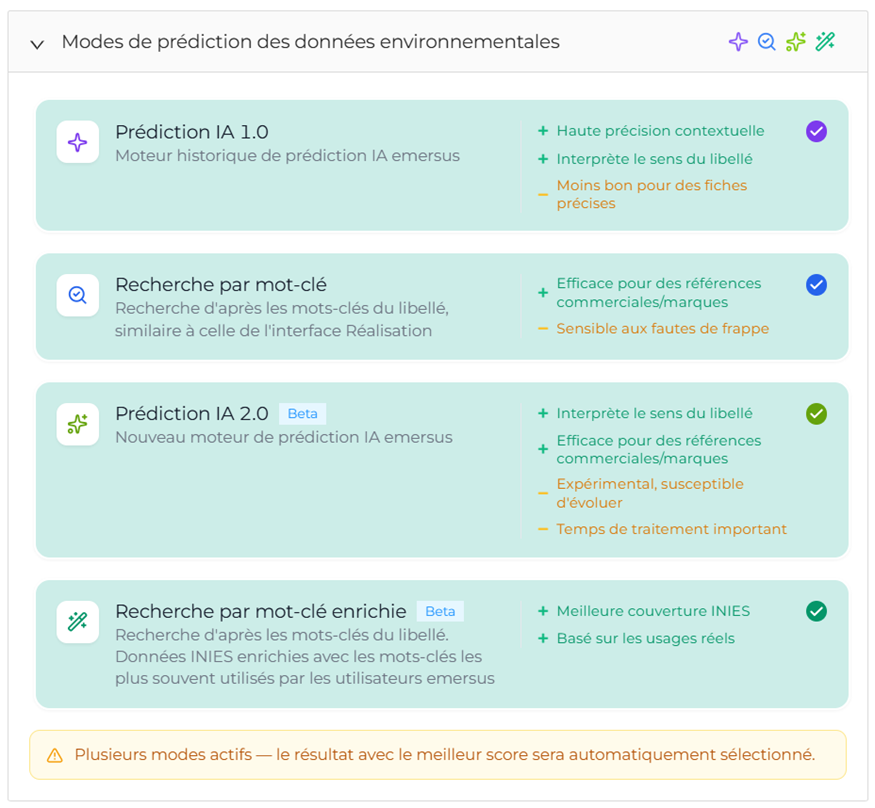The width and height of the screenshot is (875, 808).
Task: Click the magic wand icon in header
Action: pos(825,42)
